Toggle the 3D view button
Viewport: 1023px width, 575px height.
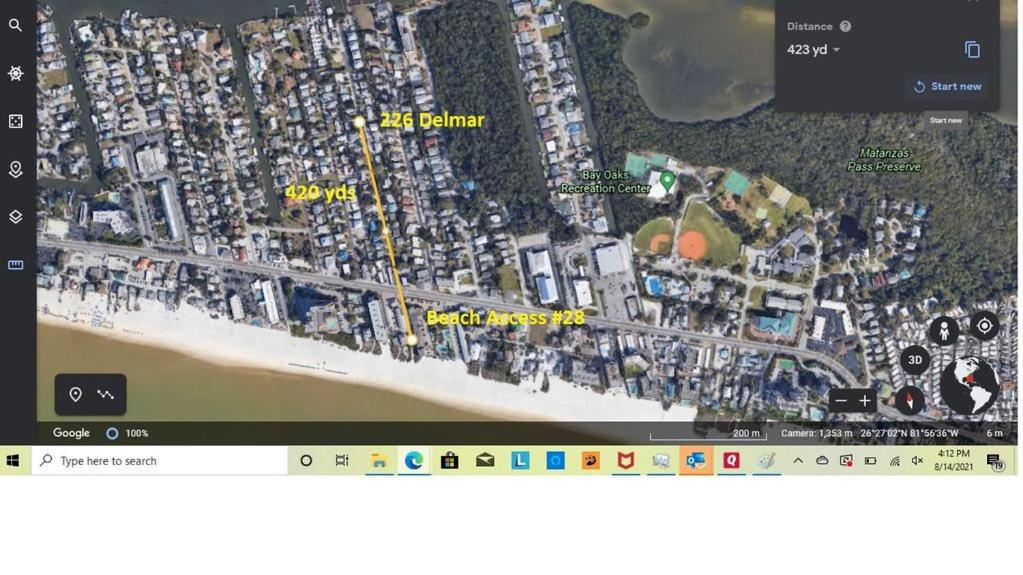tap(915, 360)
